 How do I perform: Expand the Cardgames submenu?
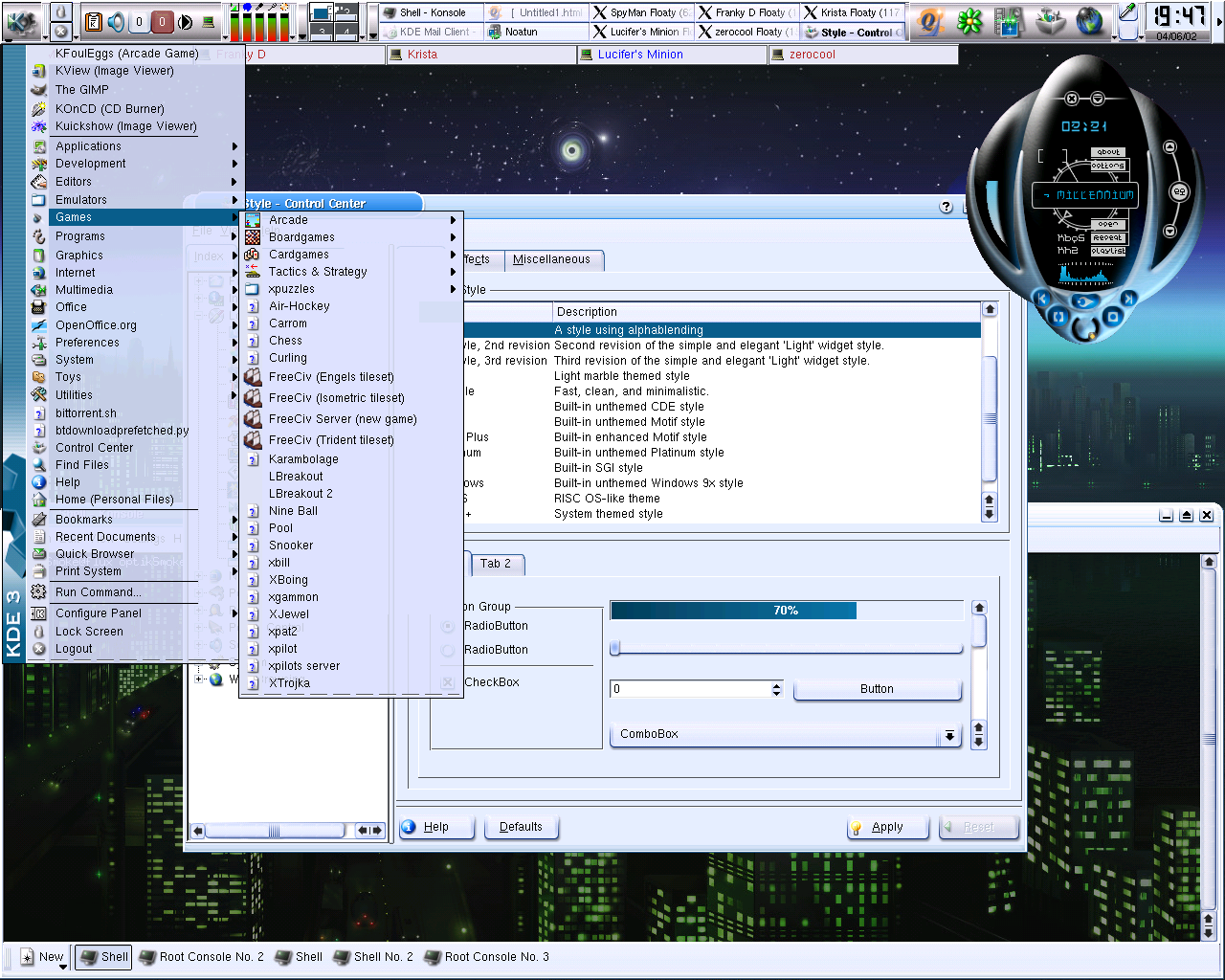pyautogui.click(x=350, y=255)
